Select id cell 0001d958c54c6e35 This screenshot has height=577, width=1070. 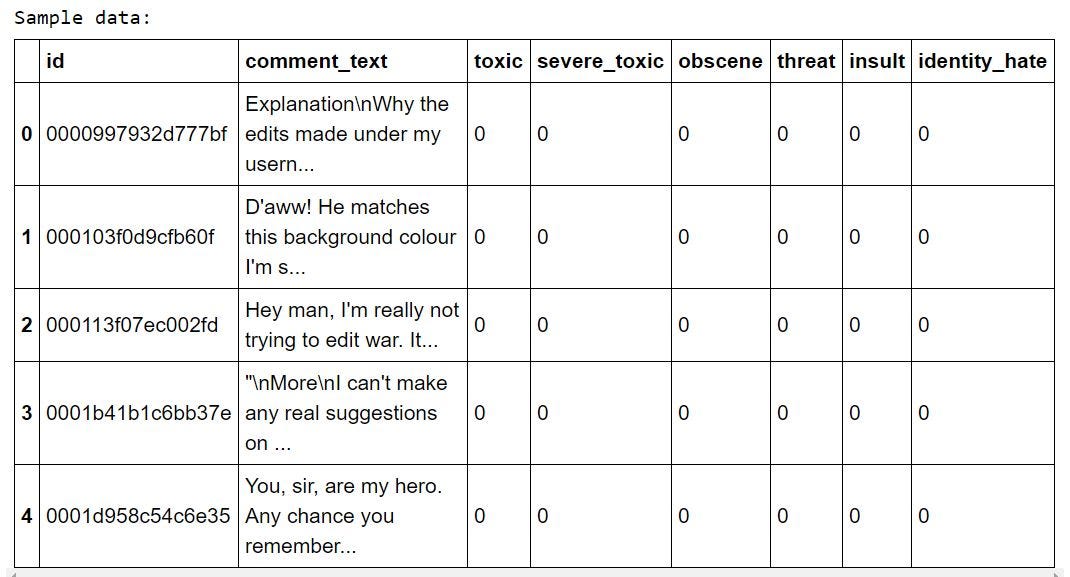point(138,516)
